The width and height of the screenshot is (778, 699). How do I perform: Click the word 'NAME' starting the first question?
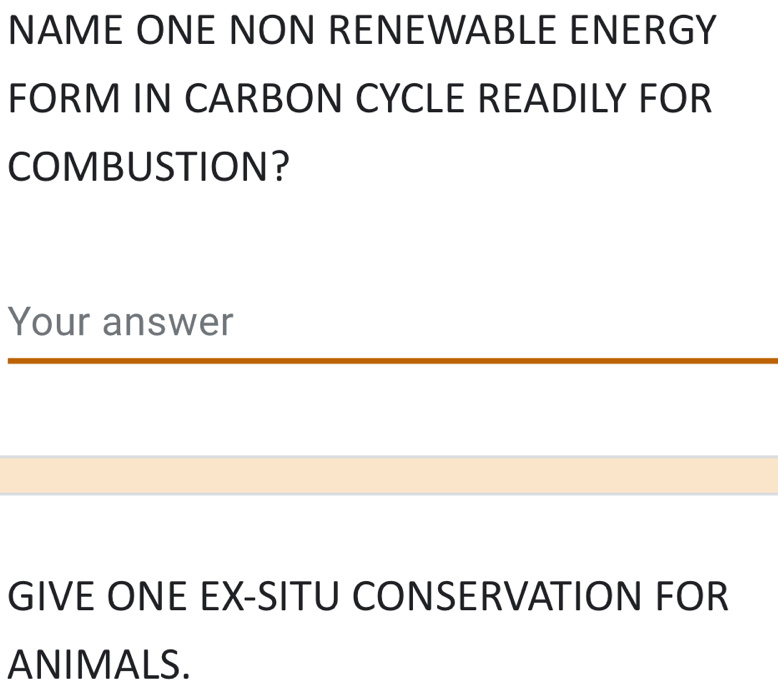pos(64,30)
